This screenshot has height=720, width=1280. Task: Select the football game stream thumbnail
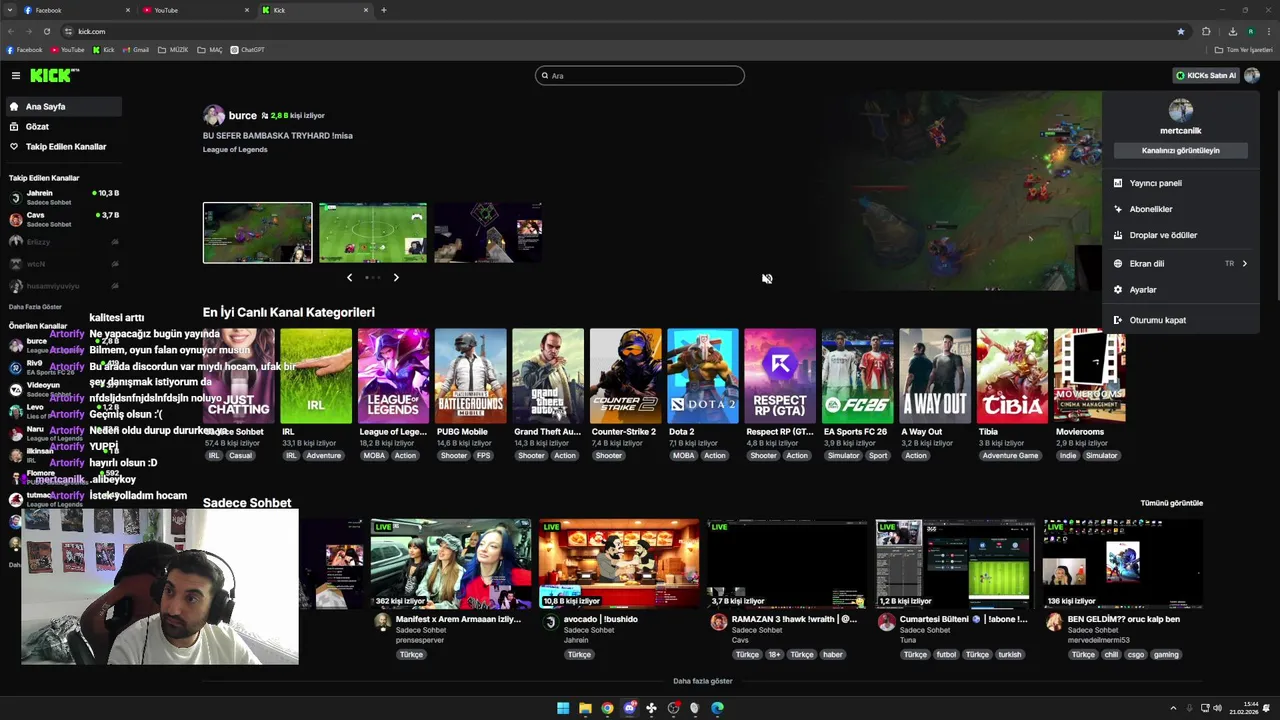point(373,233)
